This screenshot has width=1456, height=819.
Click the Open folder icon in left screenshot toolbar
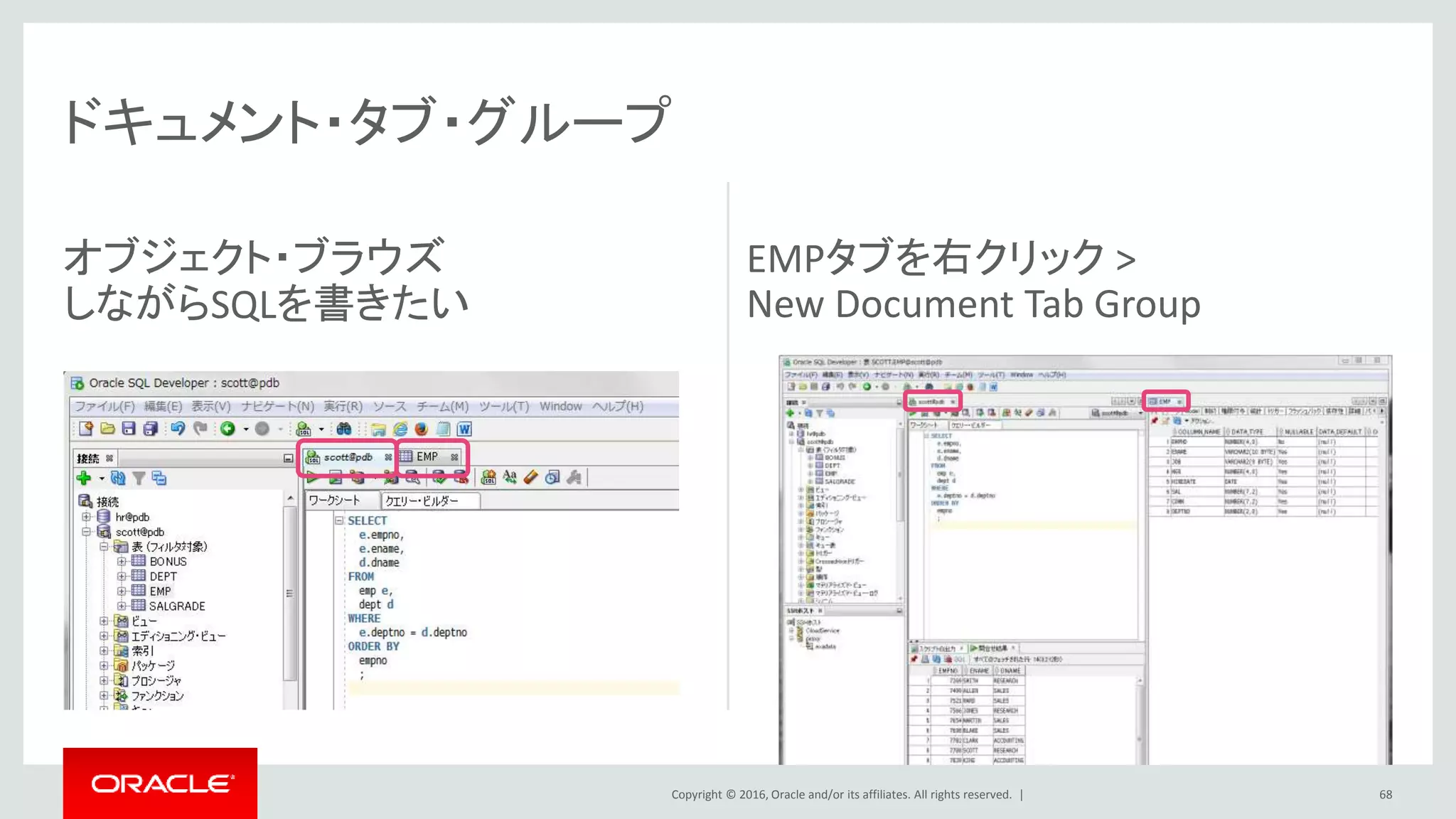tap(107, 429)
